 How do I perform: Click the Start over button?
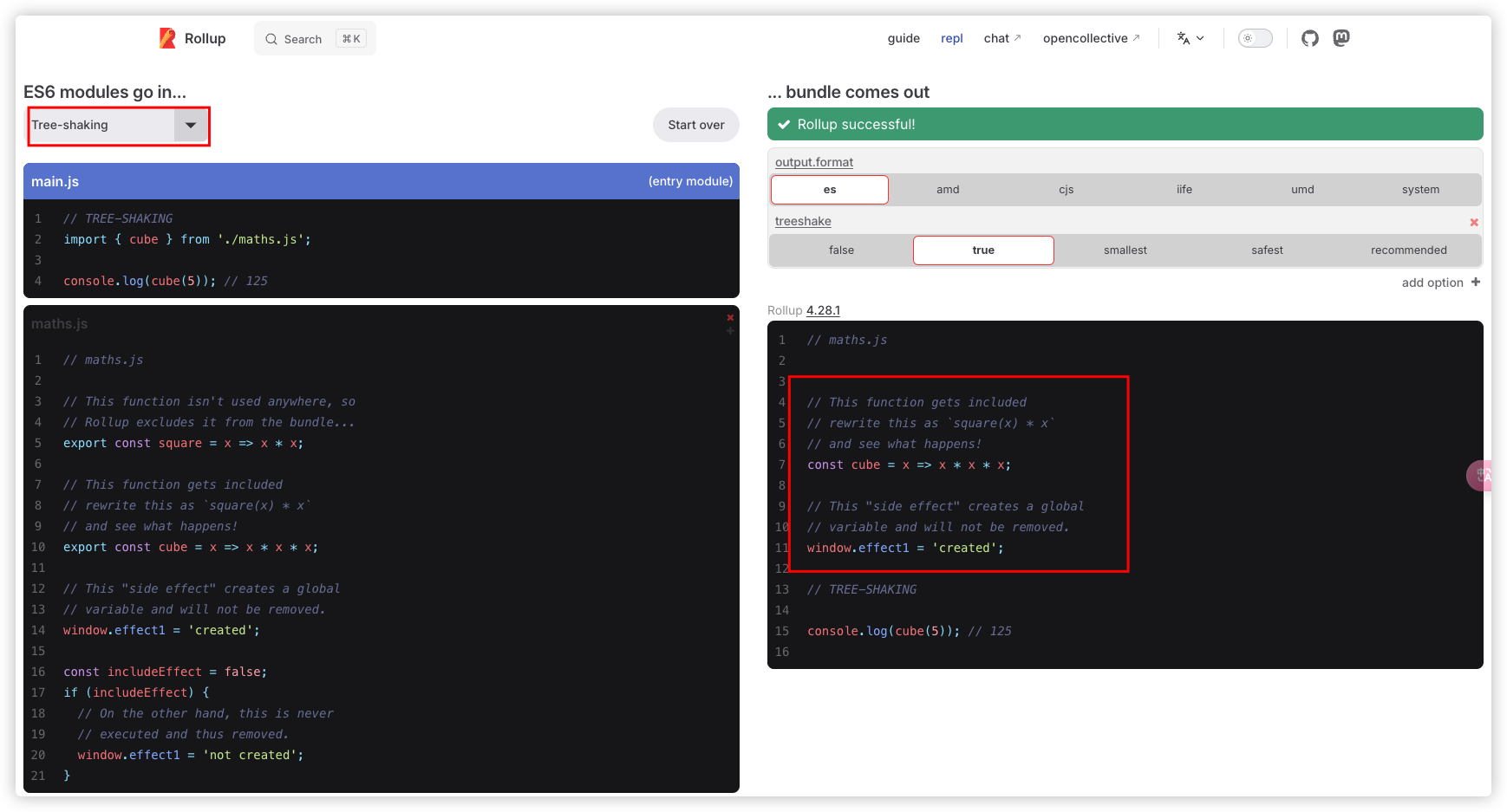point(696,125)
